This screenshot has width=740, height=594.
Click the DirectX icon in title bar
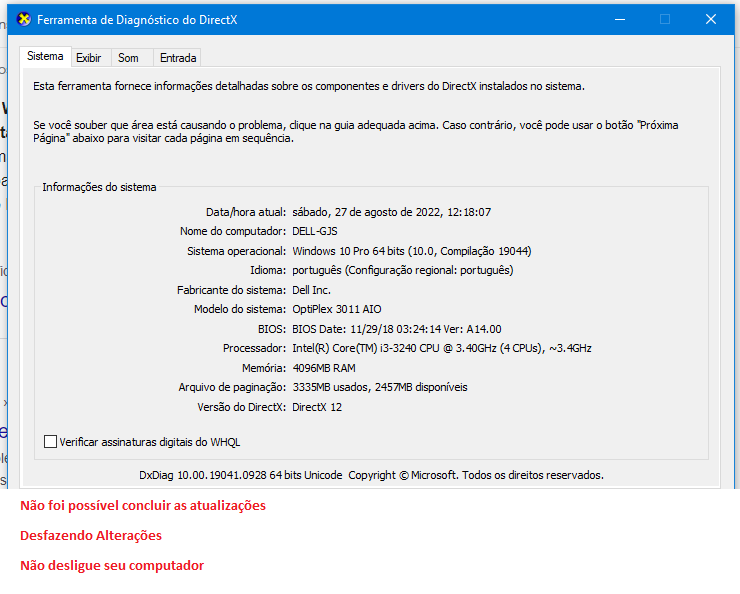(x=24, y=19)
